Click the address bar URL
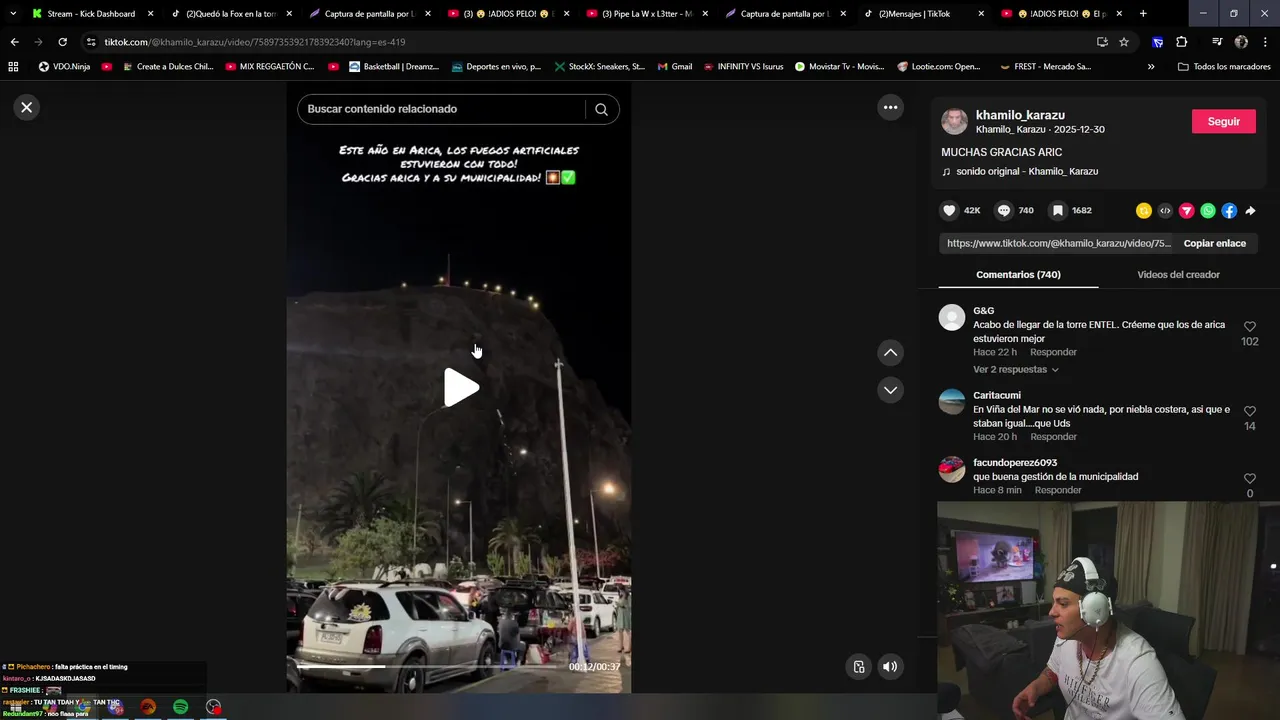 click(255, 42)
